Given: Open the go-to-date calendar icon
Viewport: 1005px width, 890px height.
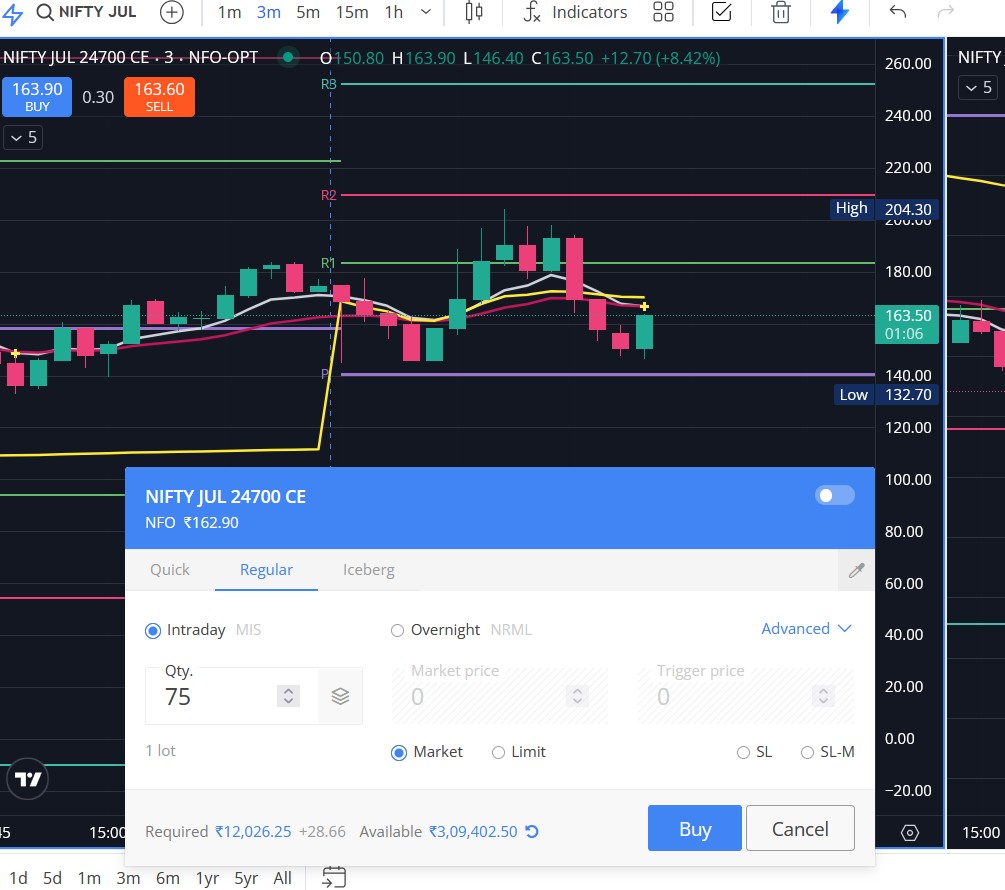Looking at the screenshot, I should [333, 877].
